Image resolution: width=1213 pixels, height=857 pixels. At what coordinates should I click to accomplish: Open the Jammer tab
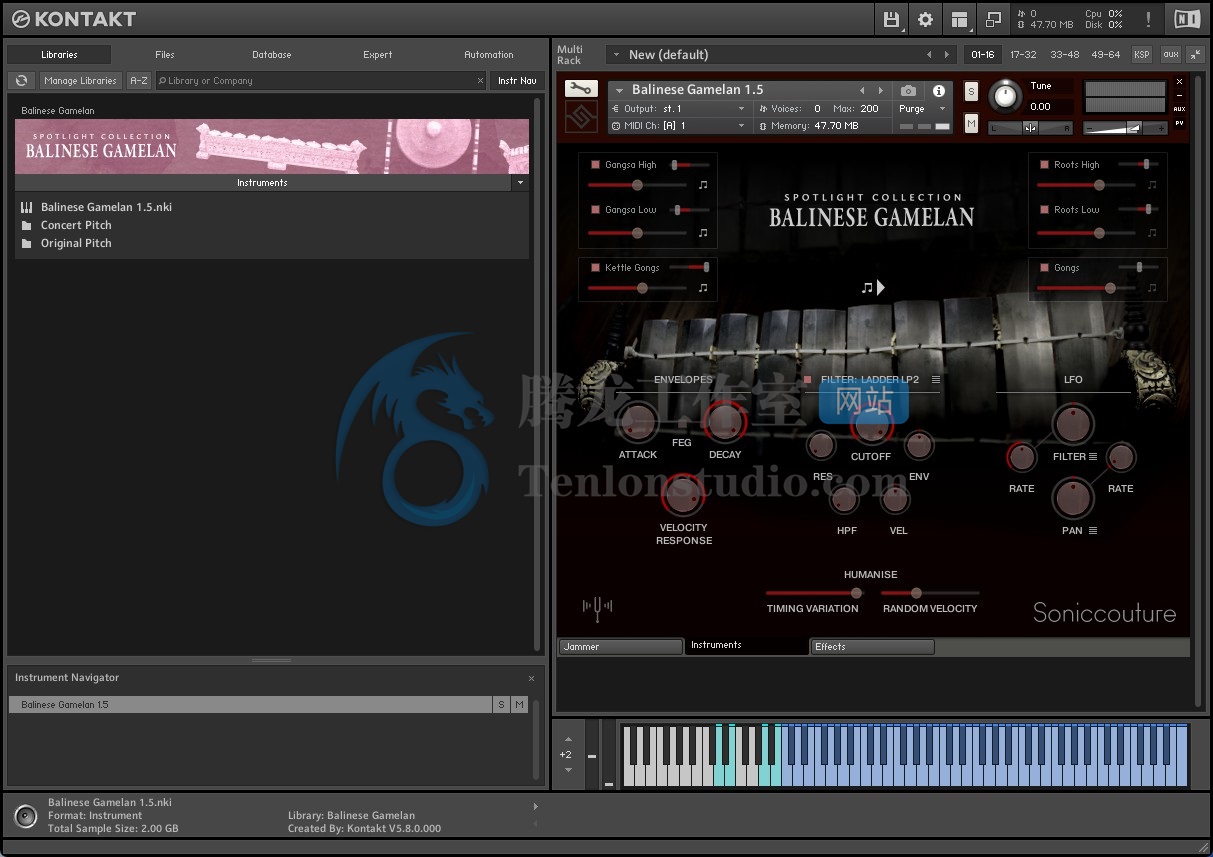(x=620, y=647)
